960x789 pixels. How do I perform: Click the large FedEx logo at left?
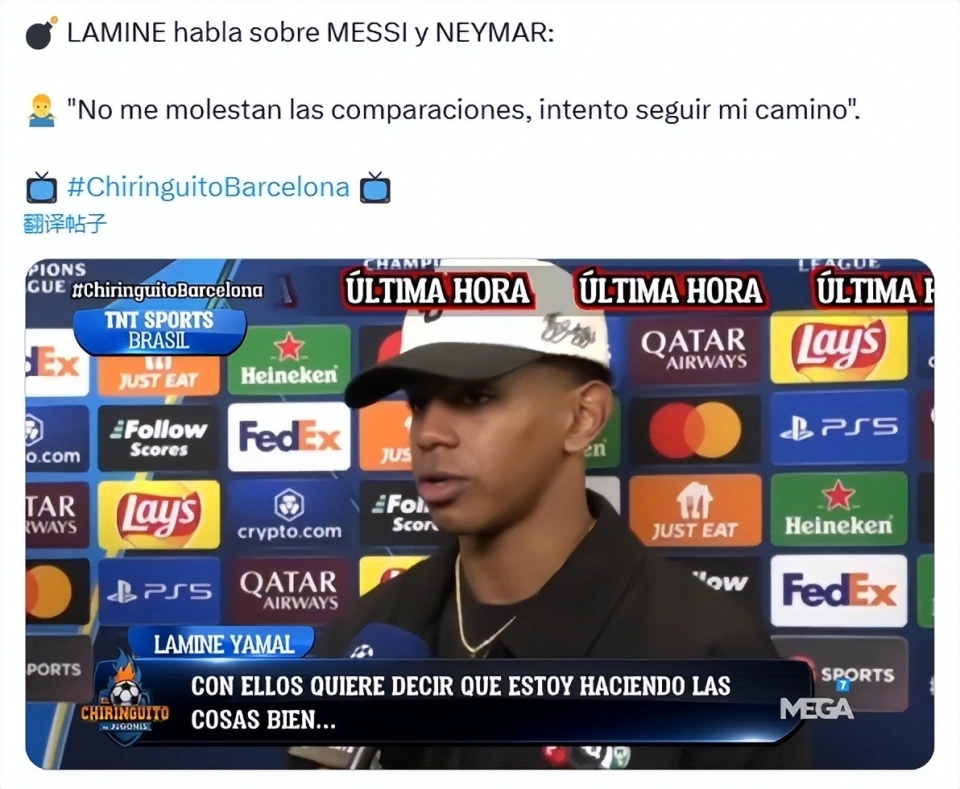pyautogui.click(x=289, y=437)
